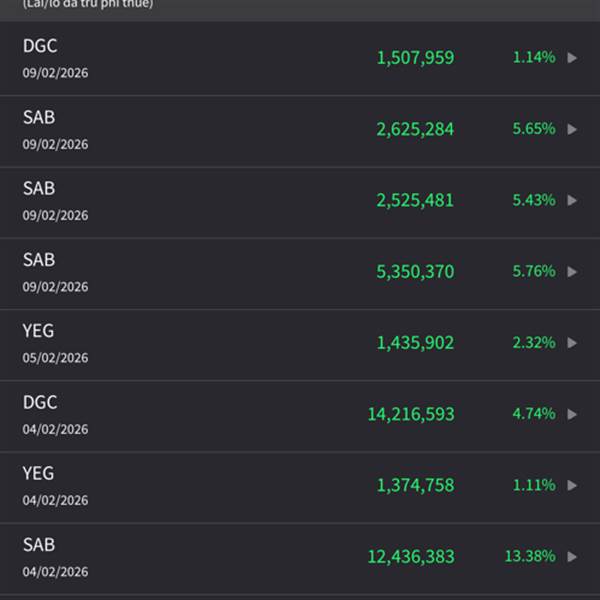The image size is (600, 600).
Task: Tap the YEG ticker dated 04/02/2026
Action: [x=39, y=473]
